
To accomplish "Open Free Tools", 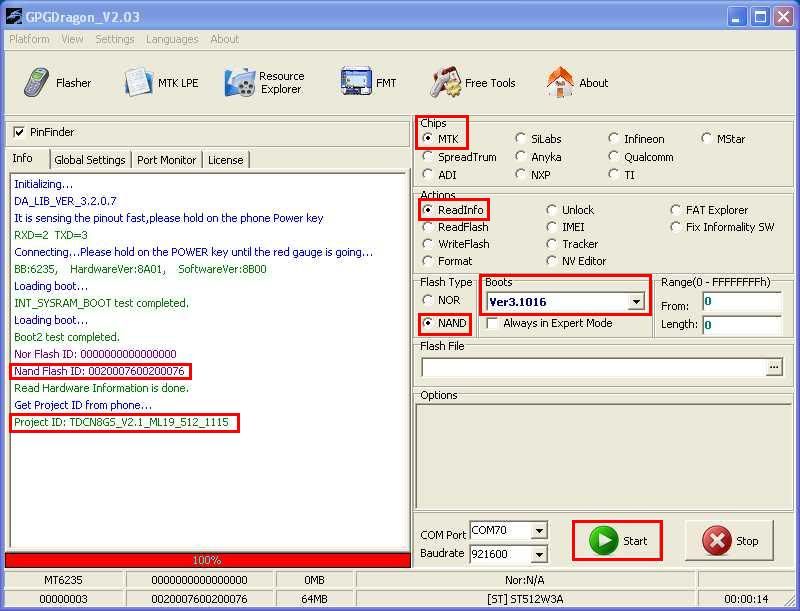I will [472, 83].
